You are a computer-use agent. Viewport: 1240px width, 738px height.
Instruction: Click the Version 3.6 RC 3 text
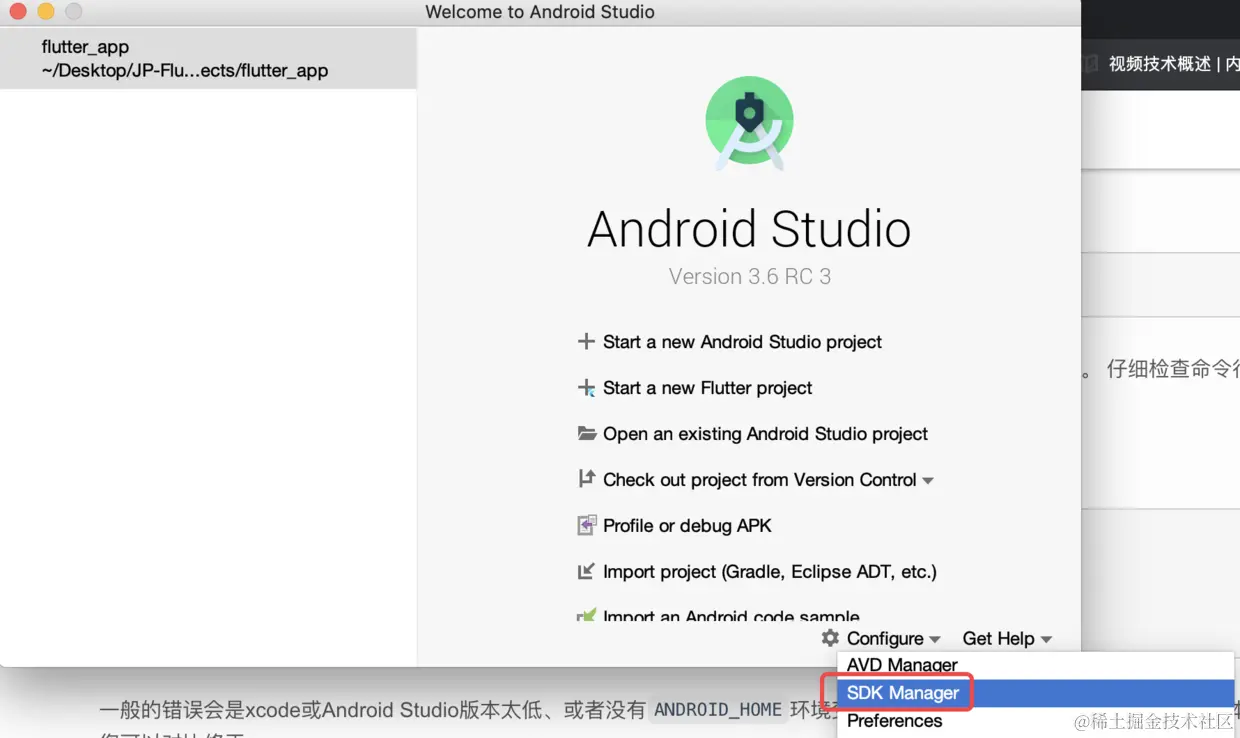[x=749, y=277]
